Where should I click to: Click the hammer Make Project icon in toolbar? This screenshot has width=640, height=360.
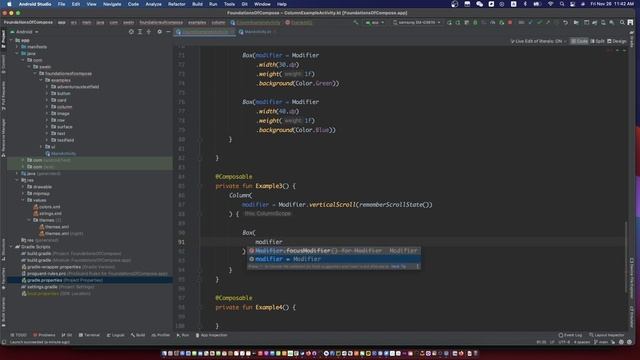[356, 22]
